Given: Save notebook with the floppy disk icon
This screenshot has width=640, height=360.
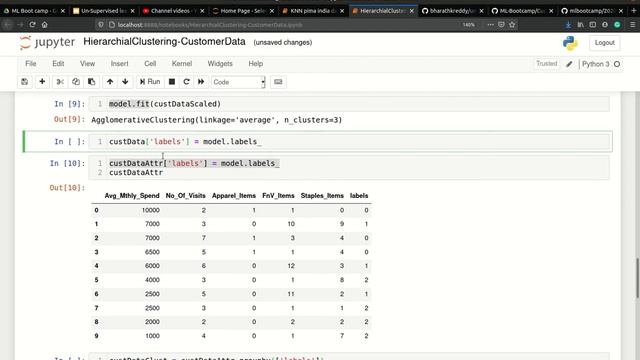Looking at the screenshot, I should [24, 82].
